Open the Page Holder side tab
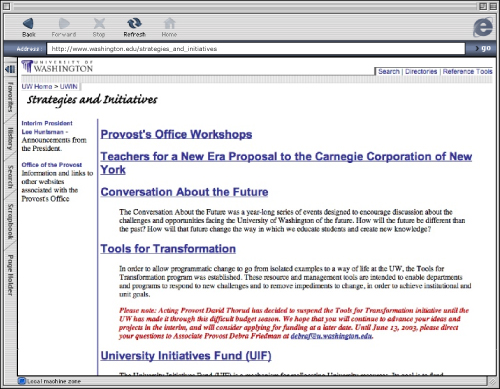The width and height of the screenshot is (500, 389). click(x=10, y=275)
